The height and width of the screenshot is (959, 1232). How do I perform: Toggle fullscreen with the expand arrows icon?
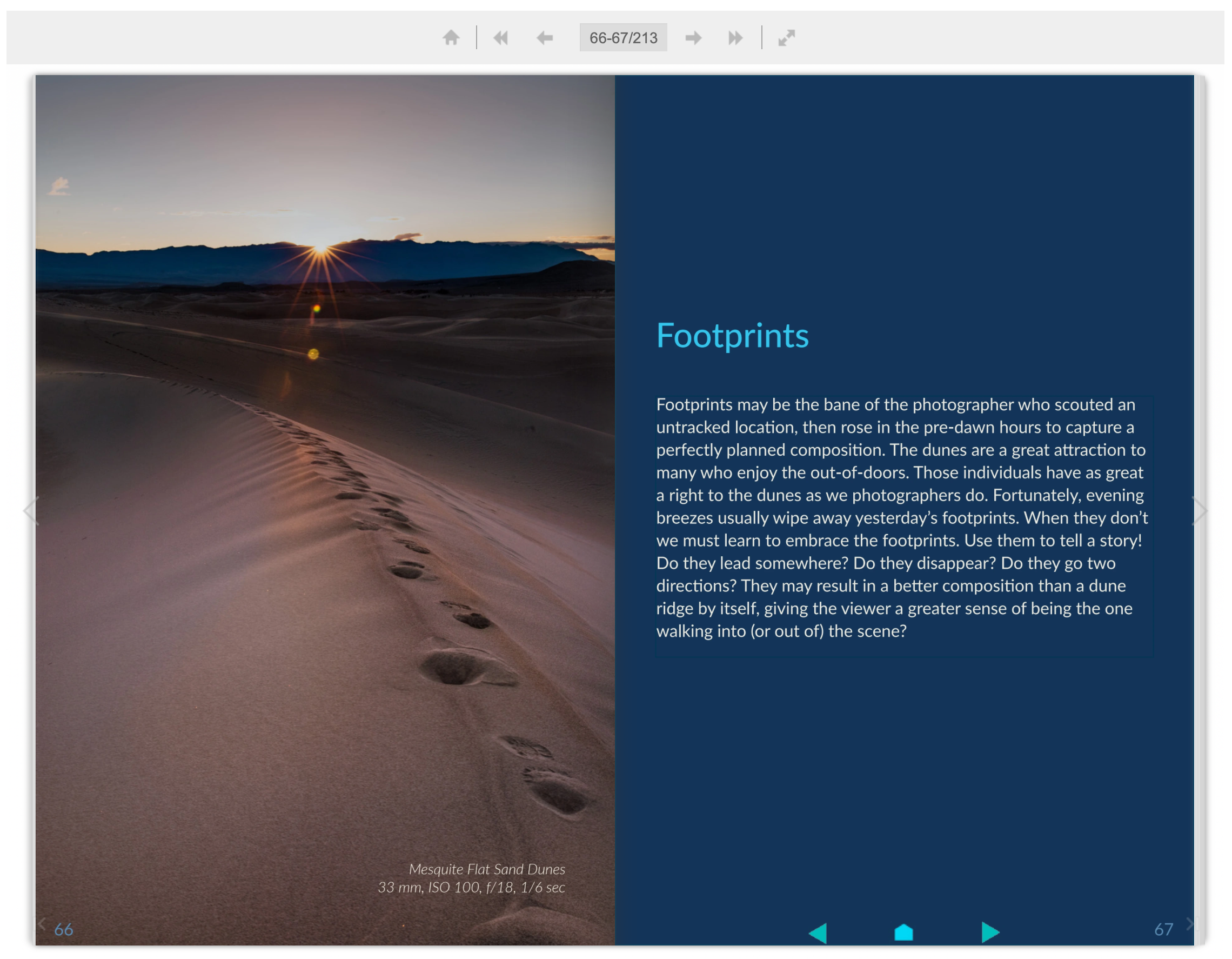pos(786,38)
